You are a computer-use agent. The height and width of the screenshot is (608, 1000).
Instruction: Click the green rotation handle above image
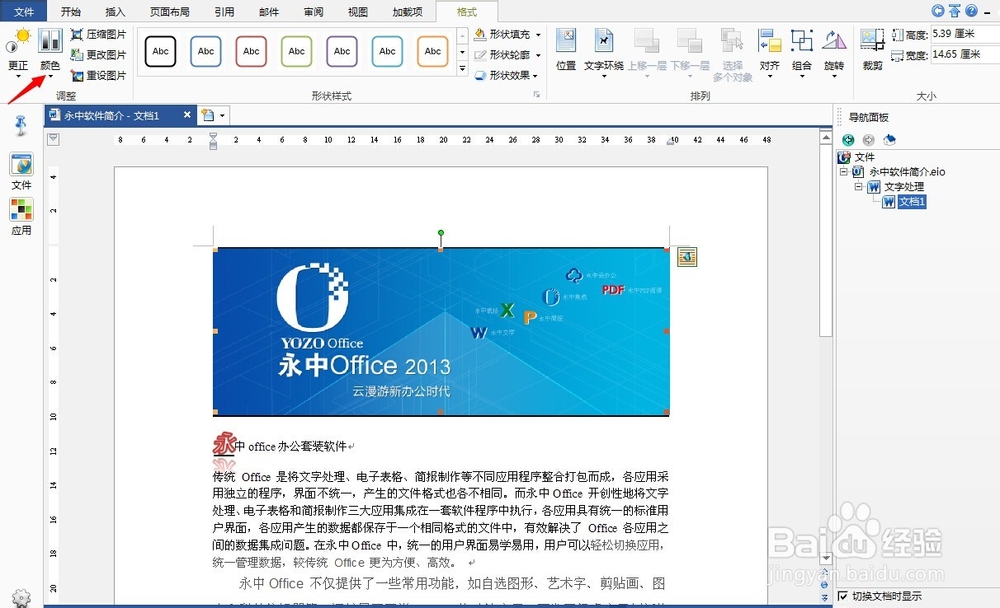pyautogui.click(x=441, y=233)
